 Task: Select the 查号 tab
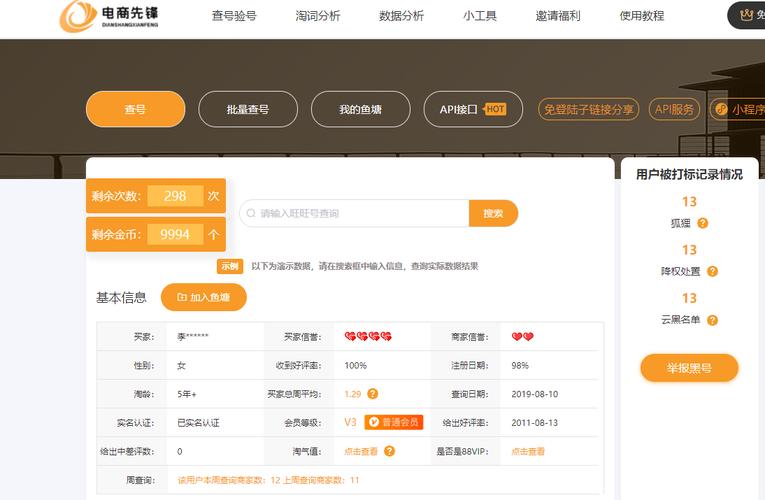click(136, 109)
